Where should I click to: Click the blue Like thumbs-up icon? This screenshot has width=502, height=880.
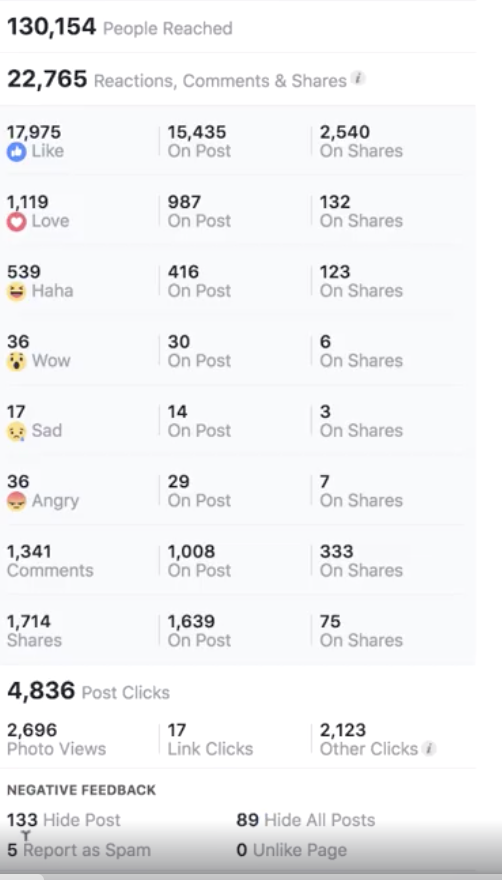pyautogui.click(x=16, y=152)
